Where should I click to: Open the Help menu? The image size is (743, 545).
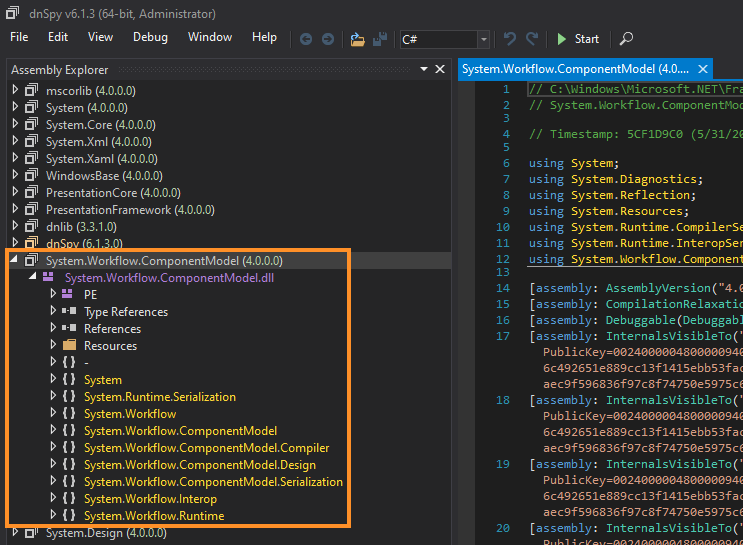[264, 37]
